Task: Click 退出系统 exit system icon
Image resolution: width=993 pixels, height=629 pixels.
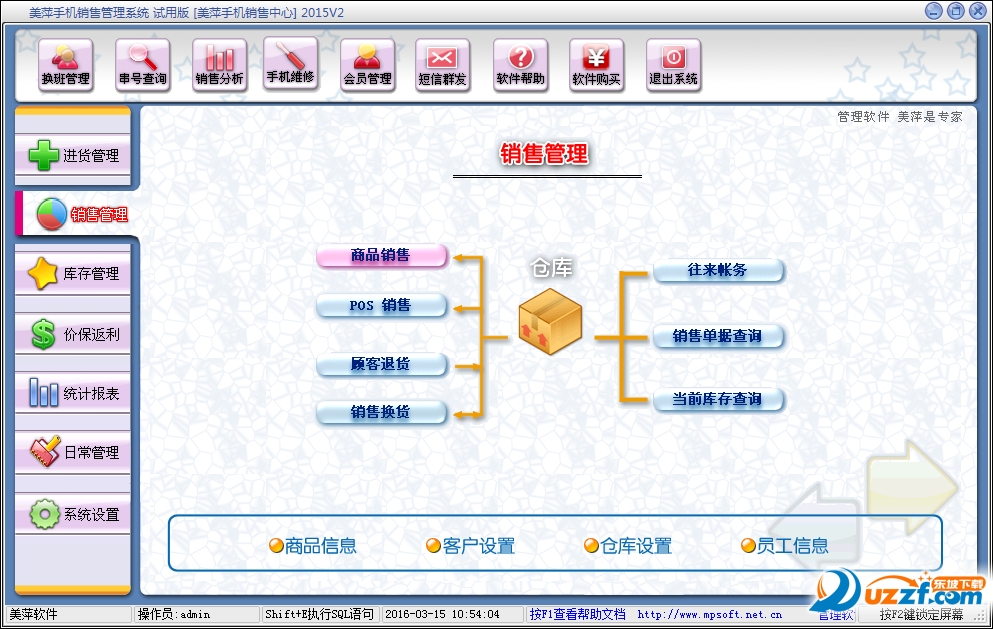Action: [x=673, y=65]
